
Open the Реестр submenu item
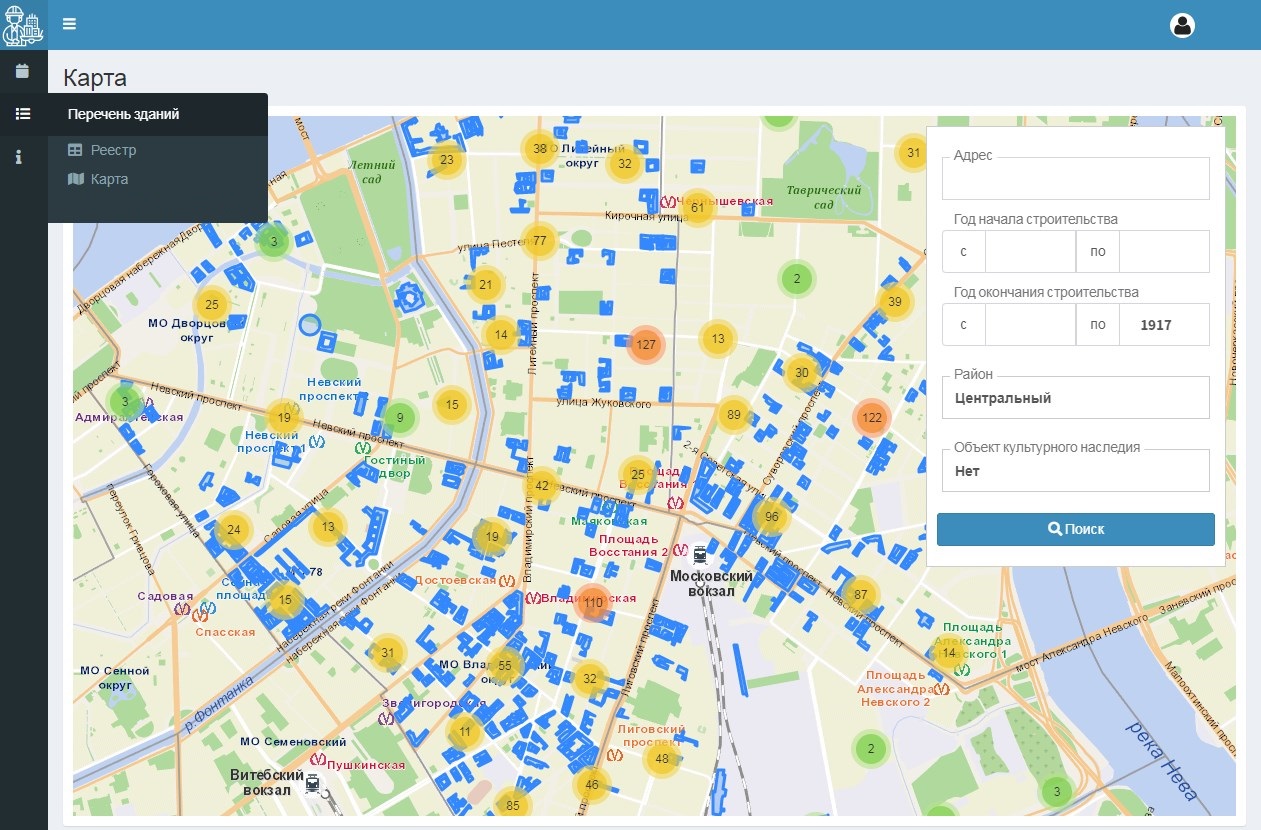click(102, 150)
